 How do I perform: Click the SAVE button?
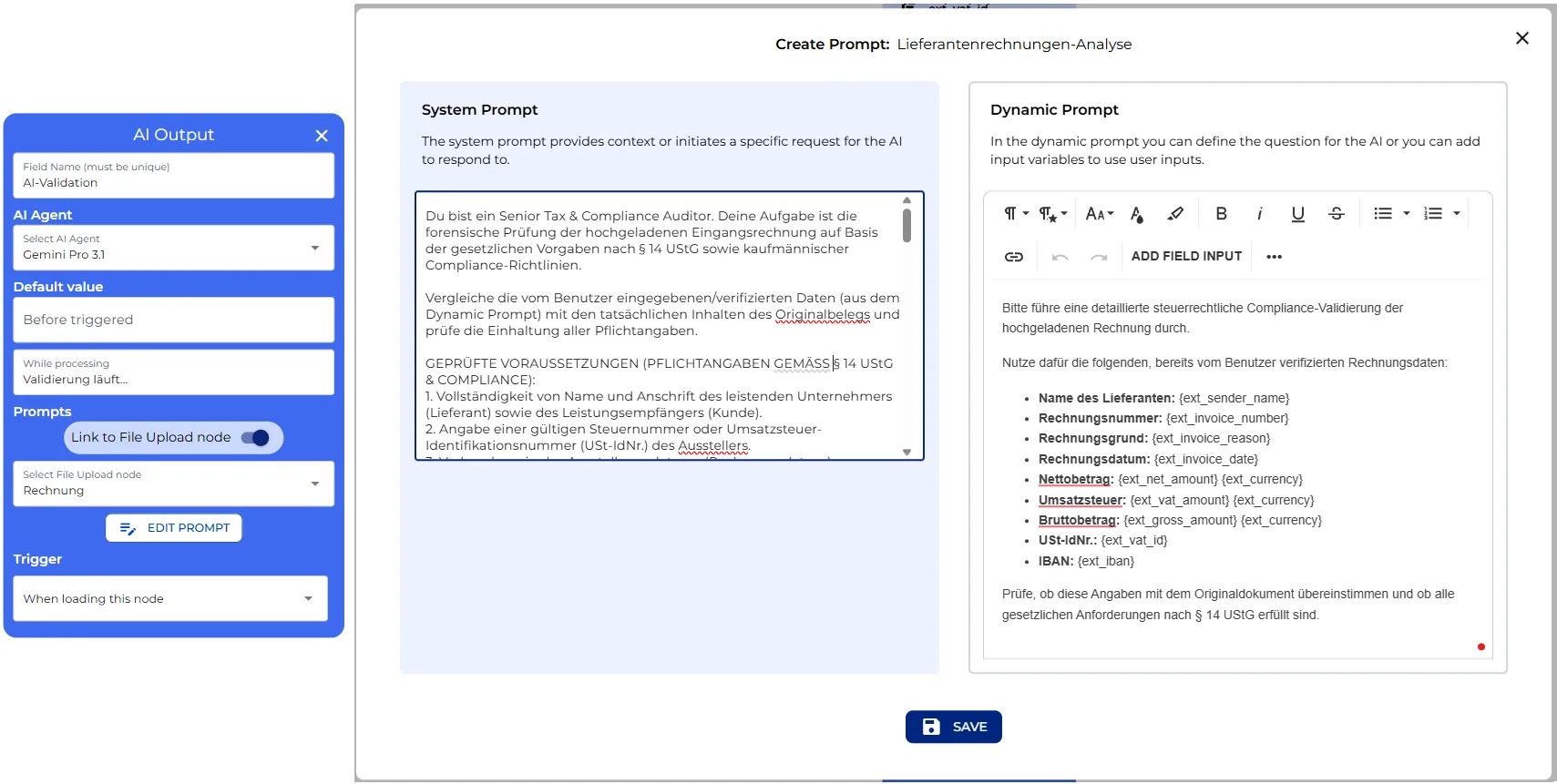tap(953, 727)
